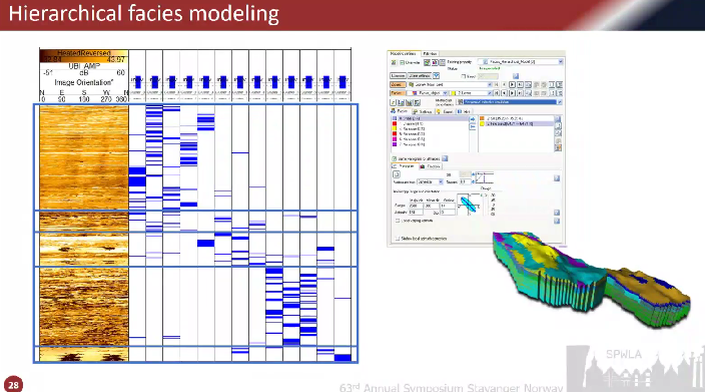Click the orange Zones button
This screenshot has height=392, width=705.
coord(397,85)
